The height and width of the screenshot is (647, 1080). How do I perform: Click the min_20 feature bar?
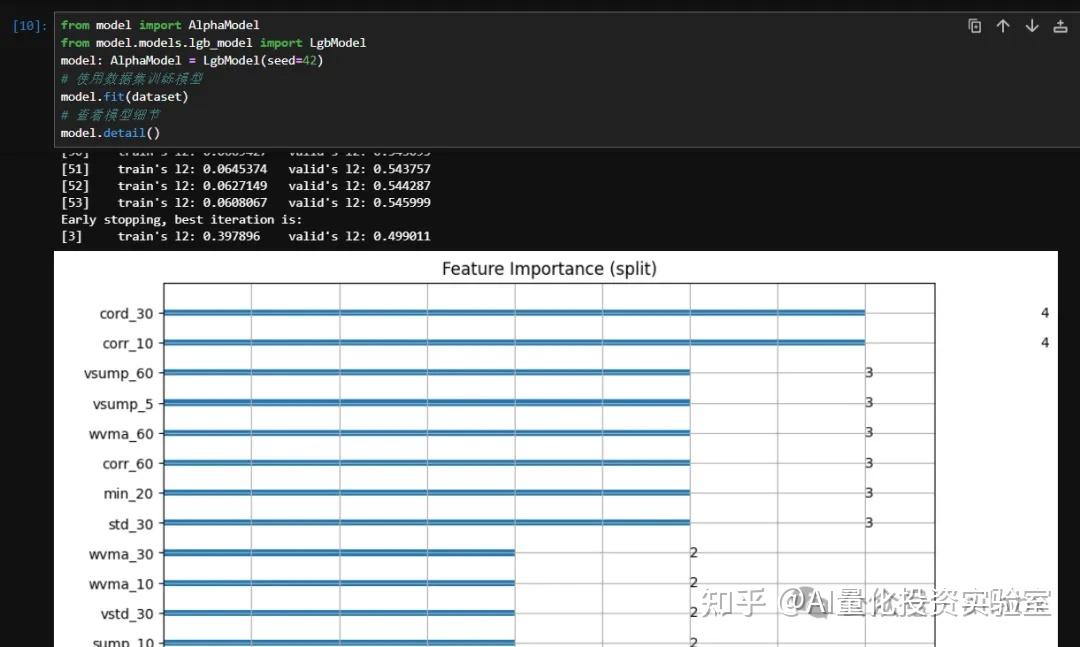coord(426,493)
